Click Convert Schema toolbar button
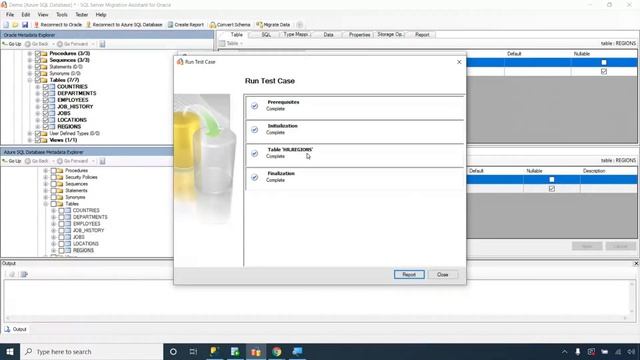The image size is (640, 360). [x=230, y=25]
